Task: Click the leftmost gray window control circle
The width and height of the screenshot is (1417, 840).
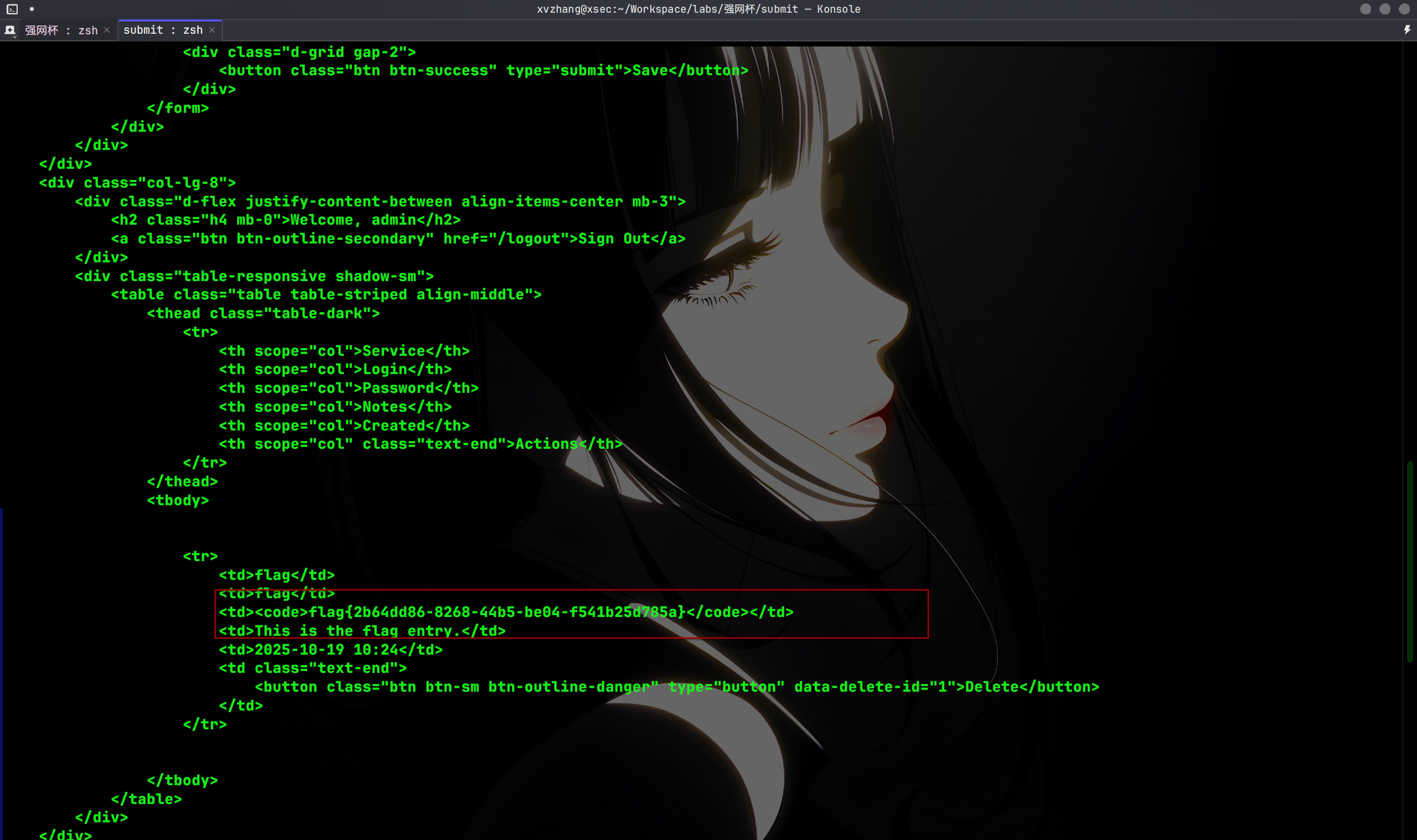Action: 1366,9
